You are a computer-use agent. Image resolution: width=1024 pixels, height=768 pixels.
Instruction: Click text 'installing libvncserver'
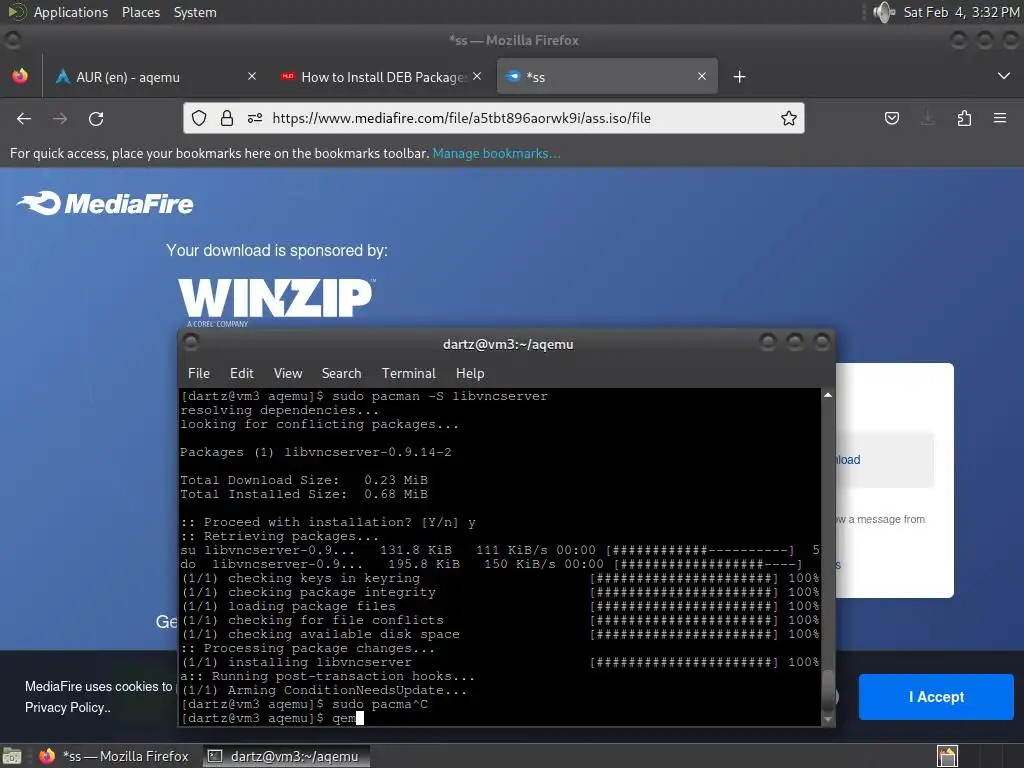coord(319,662)
